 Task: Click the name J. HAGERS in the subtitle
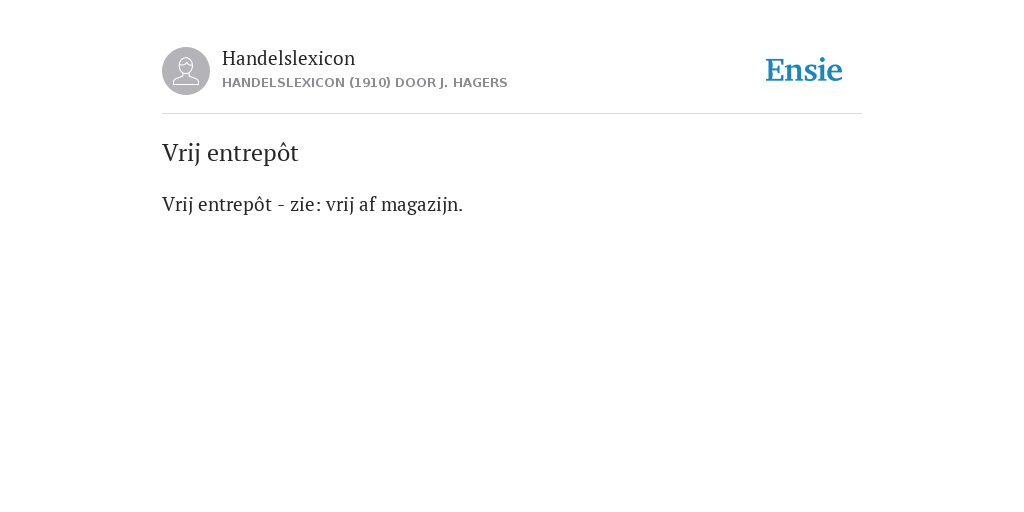(473, 83)
